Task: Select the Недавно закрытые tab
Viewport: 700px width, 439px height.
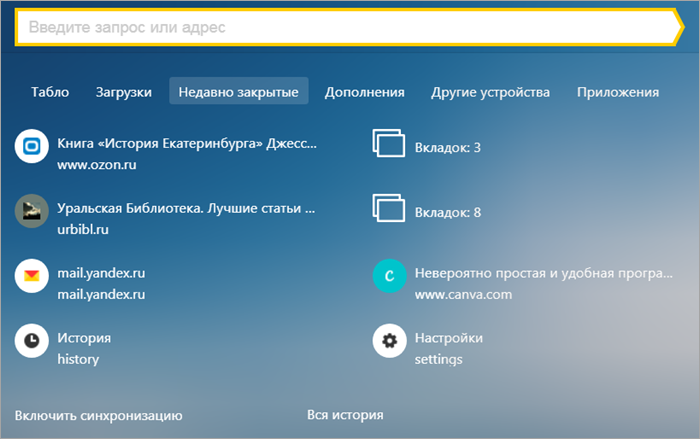Action: 239,91
